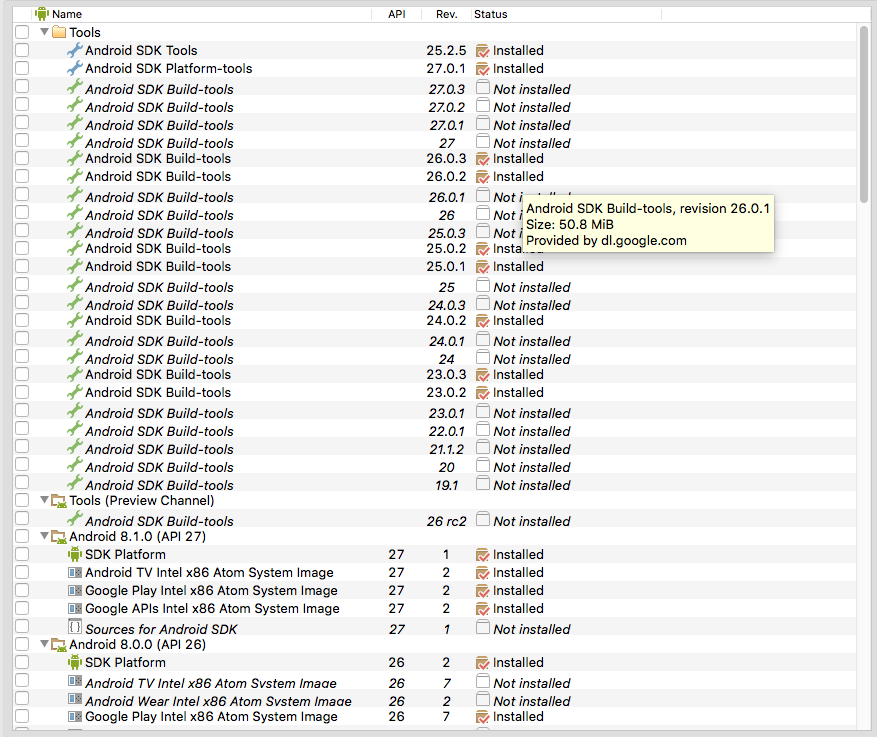
Task: Click the Rev. column header
Action: [446, 13]
